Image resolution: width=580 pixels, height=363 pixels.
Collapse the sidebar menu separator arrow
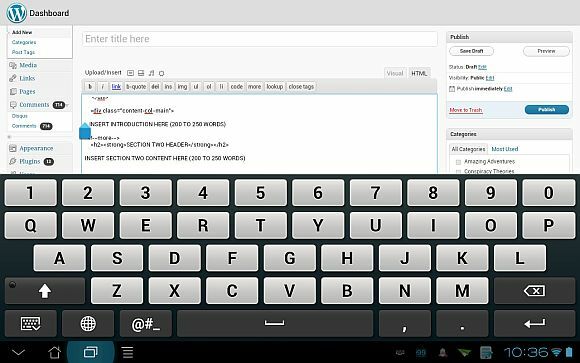click(x=10, y=137)
